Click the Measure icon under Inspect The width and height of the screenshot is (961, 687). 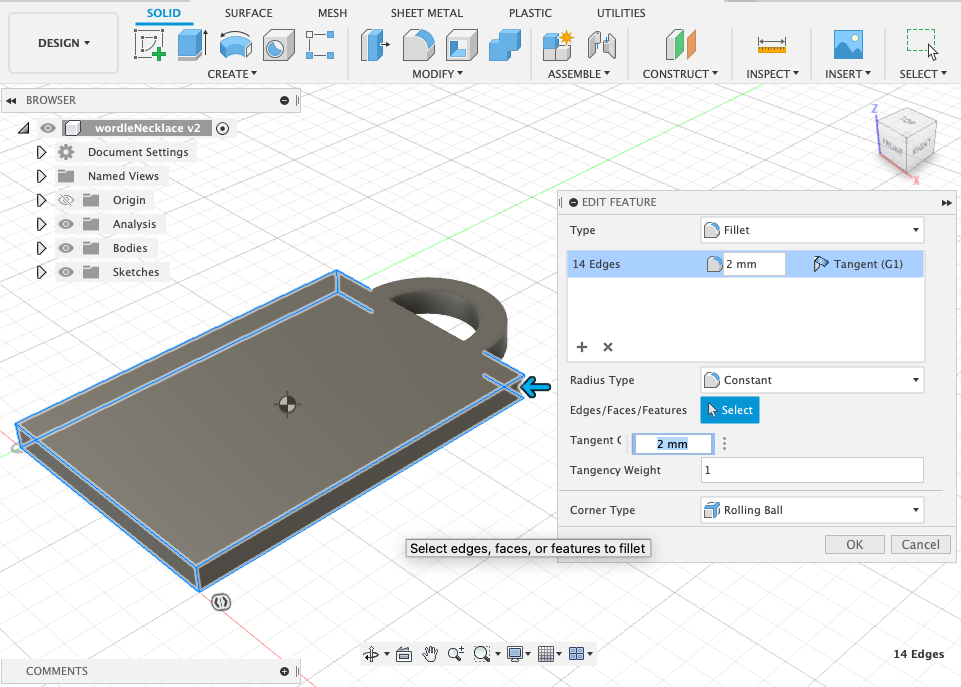tap(772, 45)
